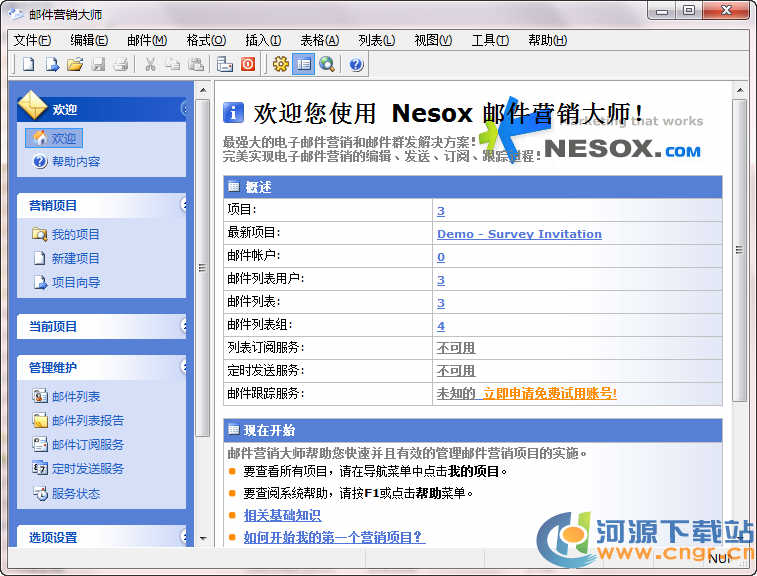Select 欢迎 item in sidebar

coord(54,138)
